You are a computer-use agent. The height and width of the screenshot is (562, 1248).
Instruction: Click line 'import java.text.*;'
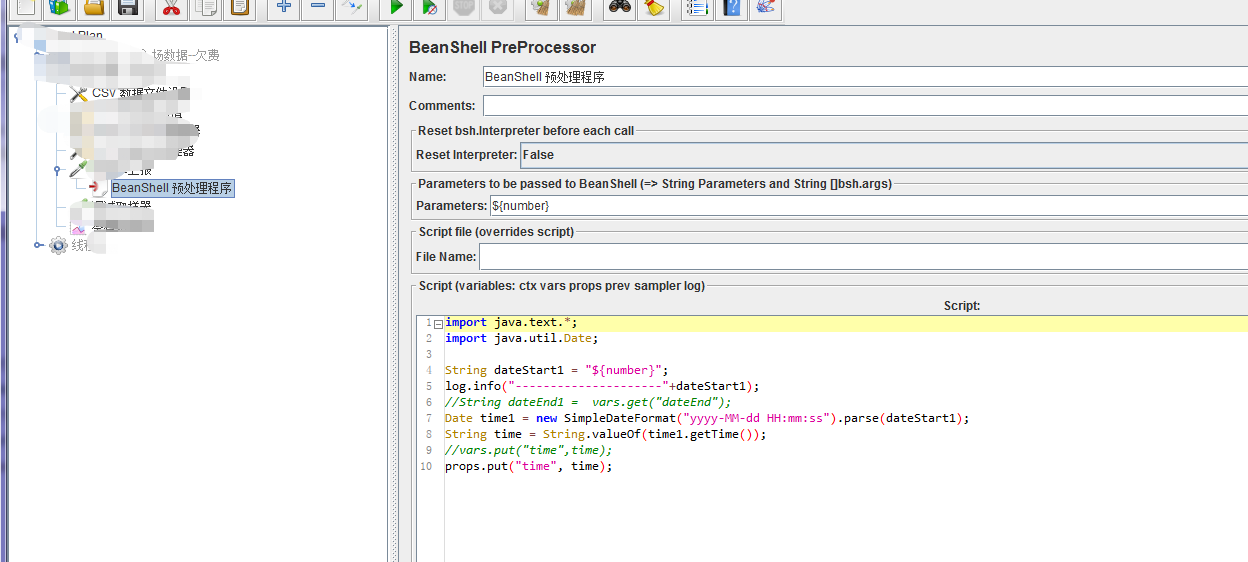511,322
